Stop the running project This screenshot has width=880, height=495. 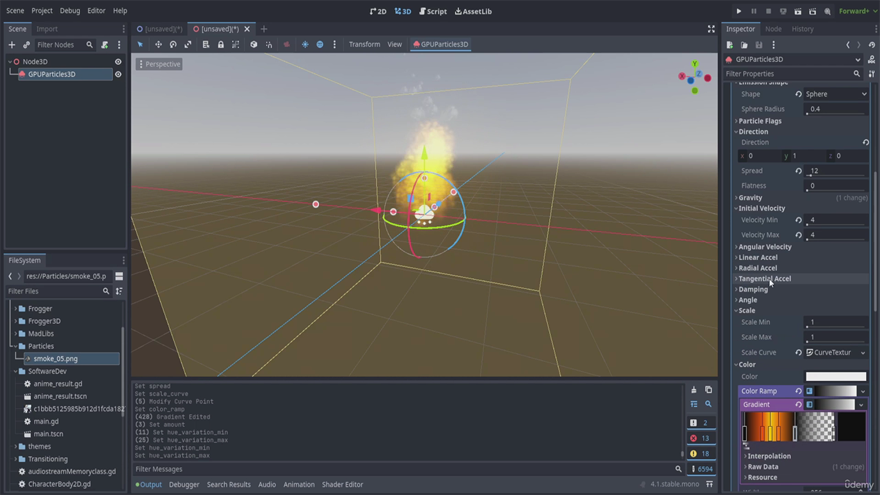pos(768,11)
